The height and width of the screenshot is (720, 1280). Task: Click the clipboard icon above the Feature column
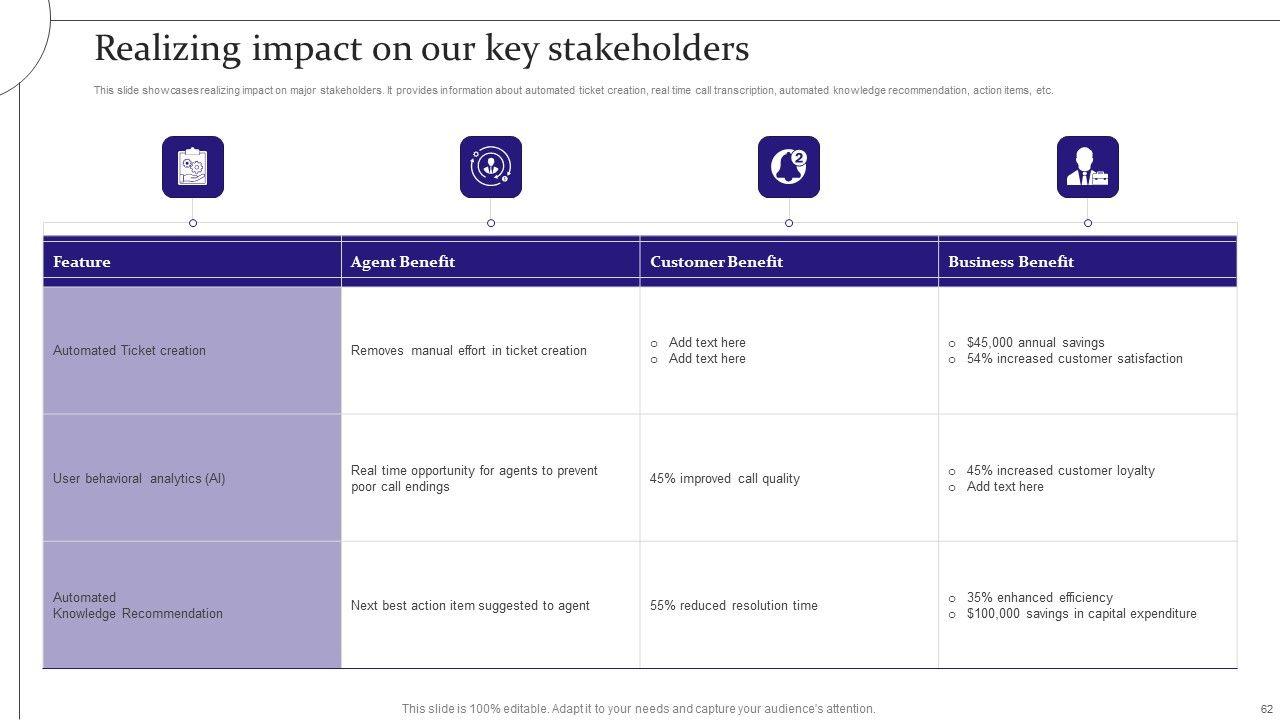pyautogui.click(x=193, y=167)
